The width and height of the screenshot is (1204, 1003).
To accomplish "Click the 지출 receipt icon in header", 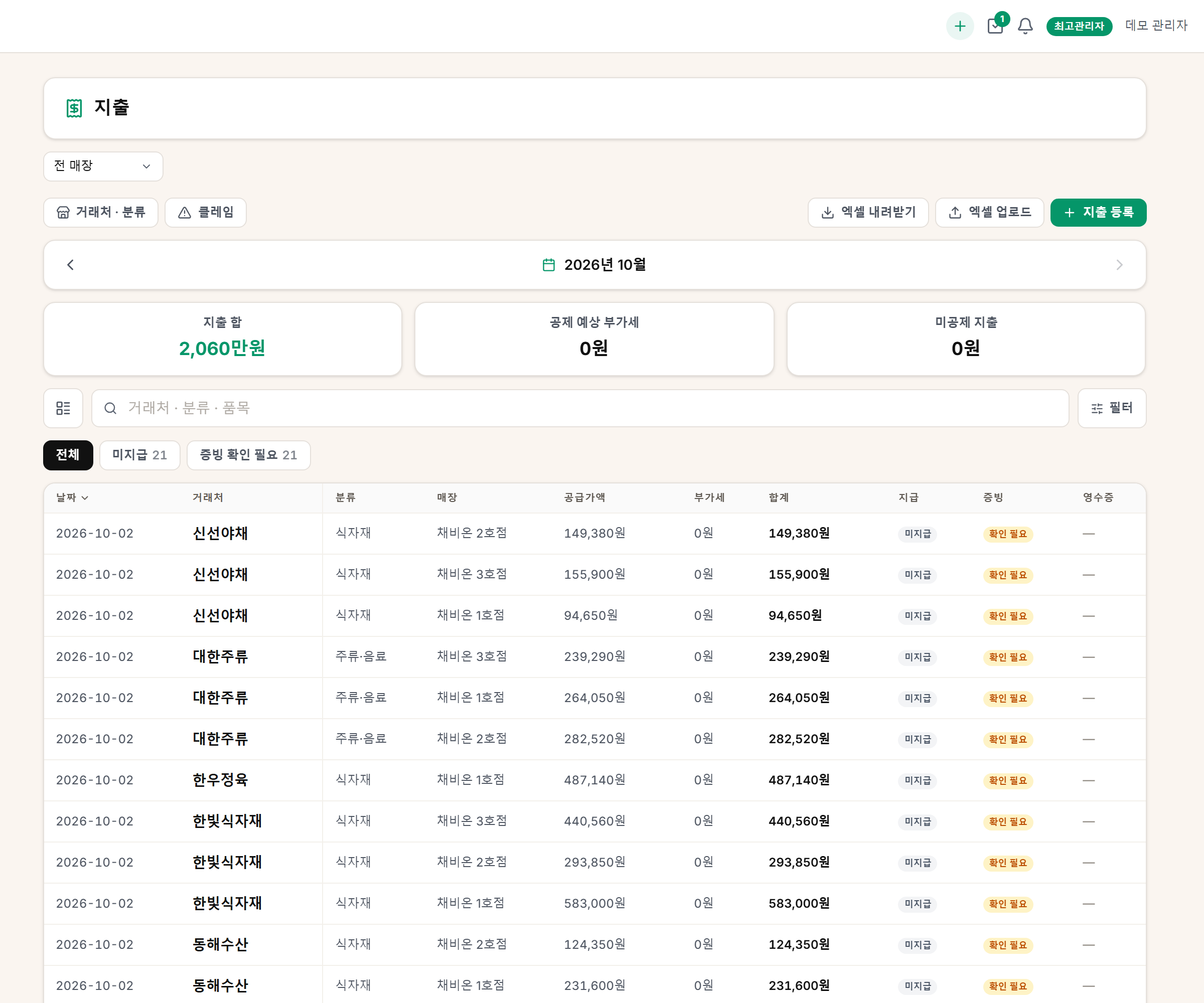I will 74,108.
